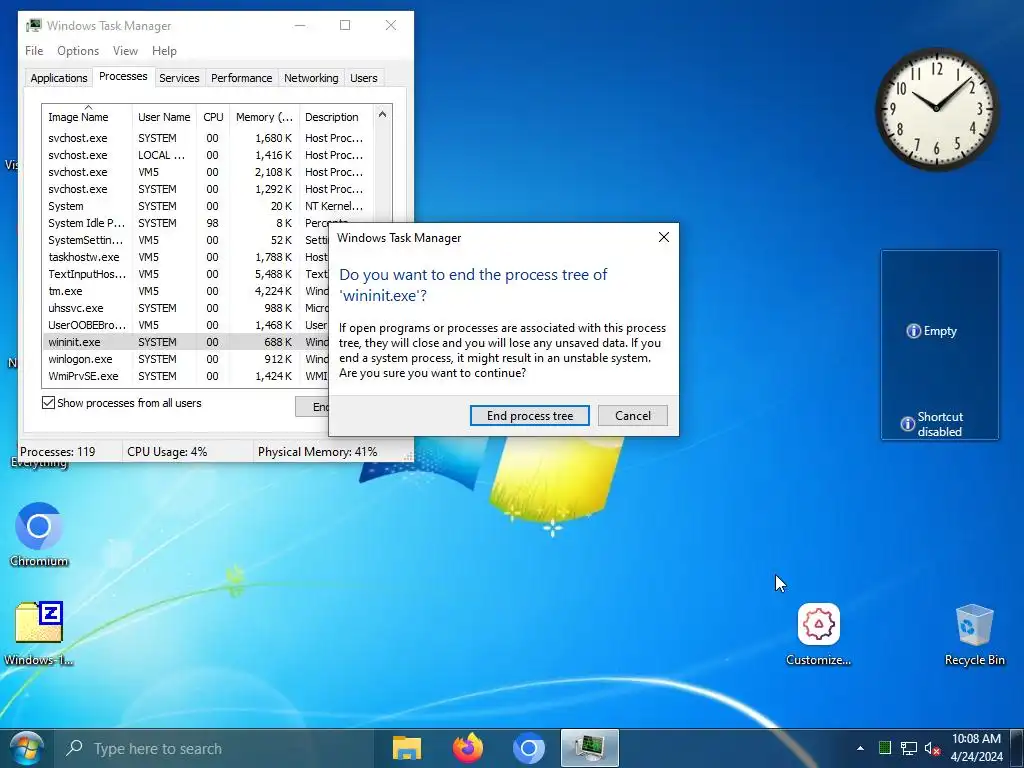Close the wininit.exe confirmation dialog
Viewport: 1024px width, 768px height.
click(664, 238)
